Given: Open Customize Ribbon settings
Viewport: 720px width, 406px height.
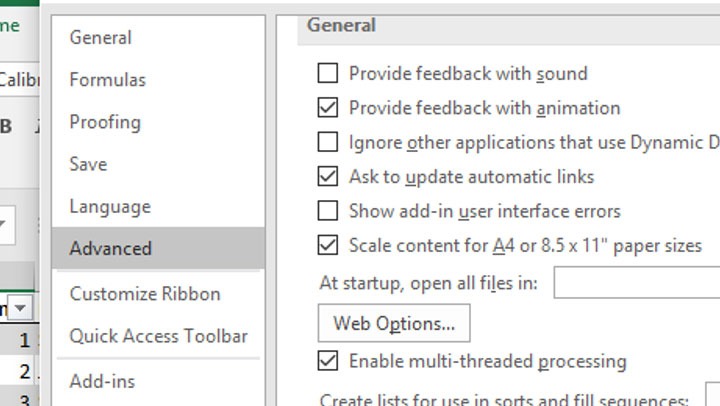Looking at the screenshot, I should pyautogui.click(x=144, y=294).
